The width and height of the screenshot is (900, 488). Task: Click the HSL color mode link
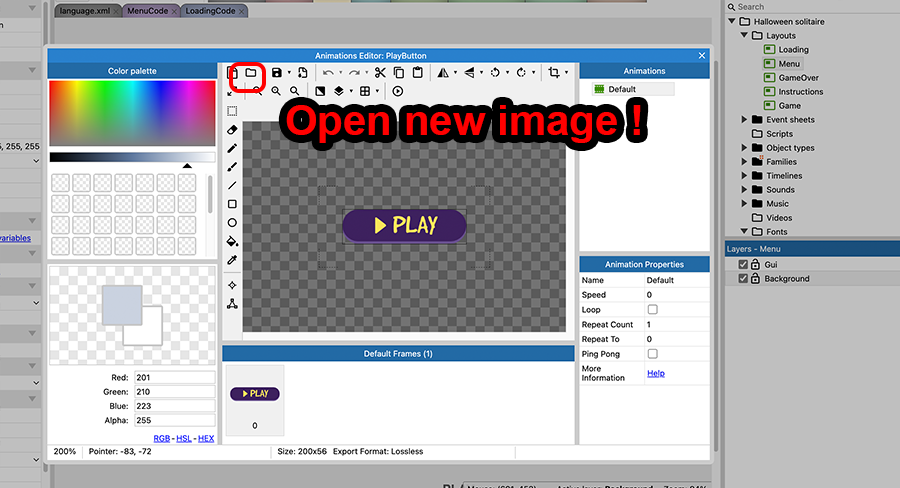click(184, 438)
